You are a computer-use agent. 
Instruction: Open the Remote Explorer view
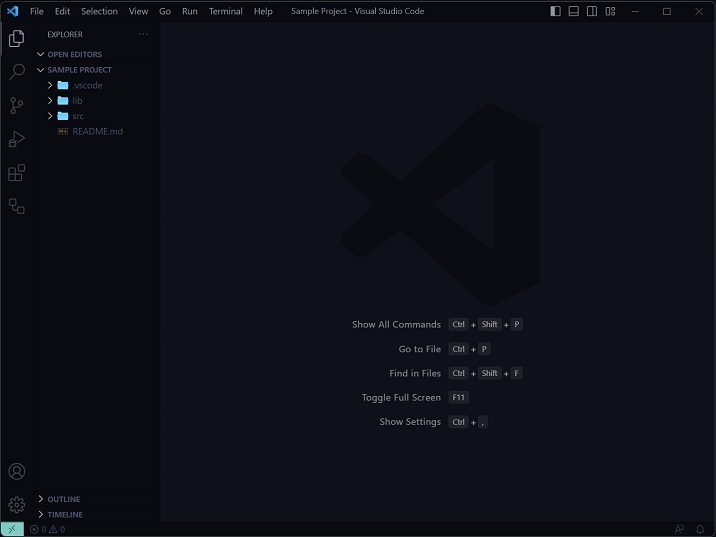point(16,206)
